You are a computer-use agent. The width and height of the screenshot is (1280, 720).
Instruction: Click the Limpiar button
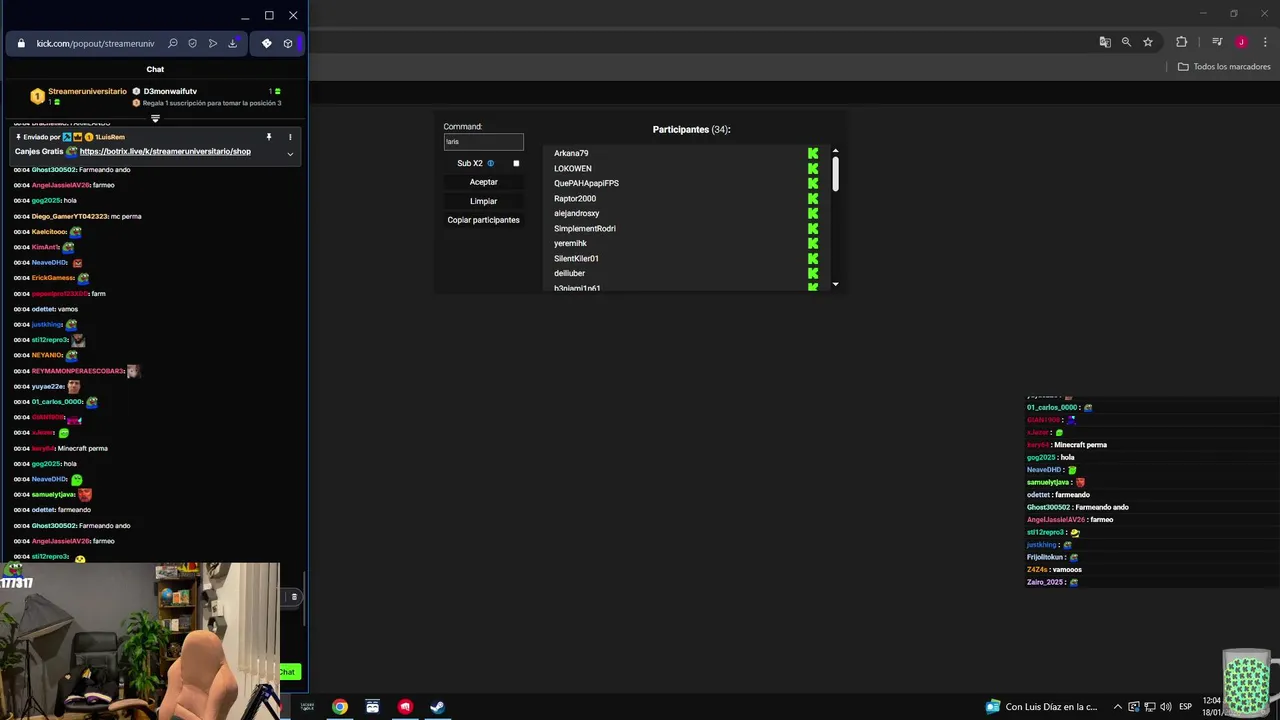483,201
